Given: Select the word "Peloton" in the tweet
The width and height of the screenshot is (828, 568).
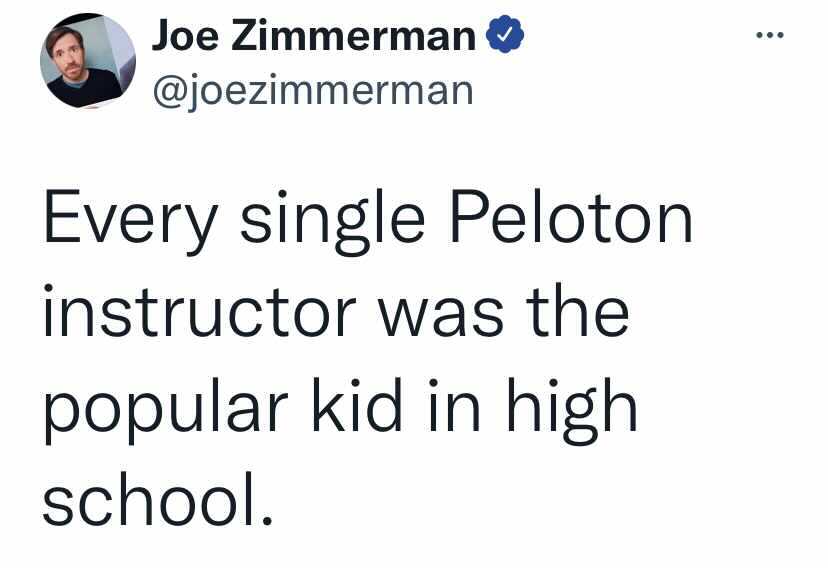Looking at the screenshot, I should tap(570, 217).
